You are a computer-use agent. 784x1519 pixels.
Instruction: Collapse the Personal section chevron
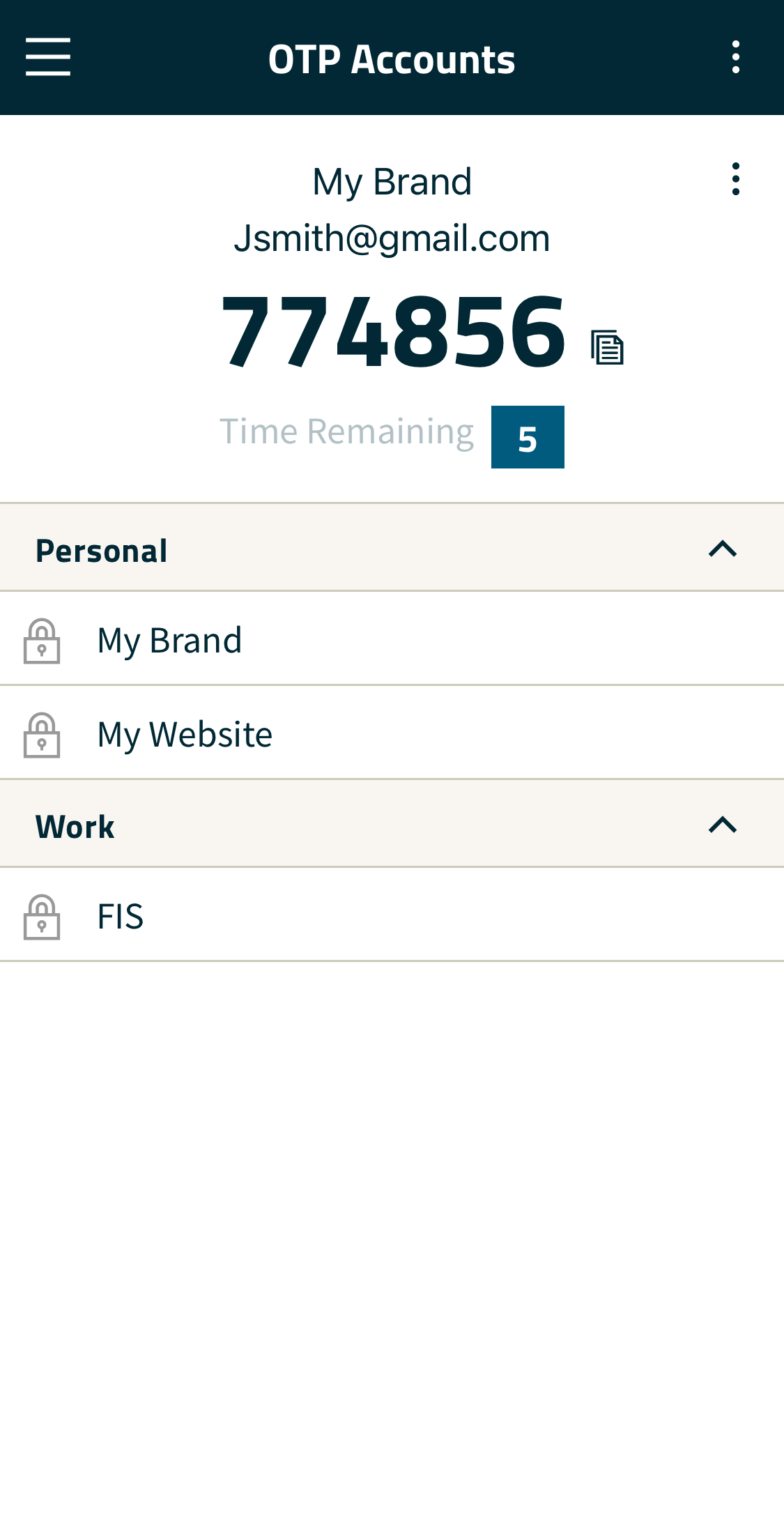pos(723,549)
